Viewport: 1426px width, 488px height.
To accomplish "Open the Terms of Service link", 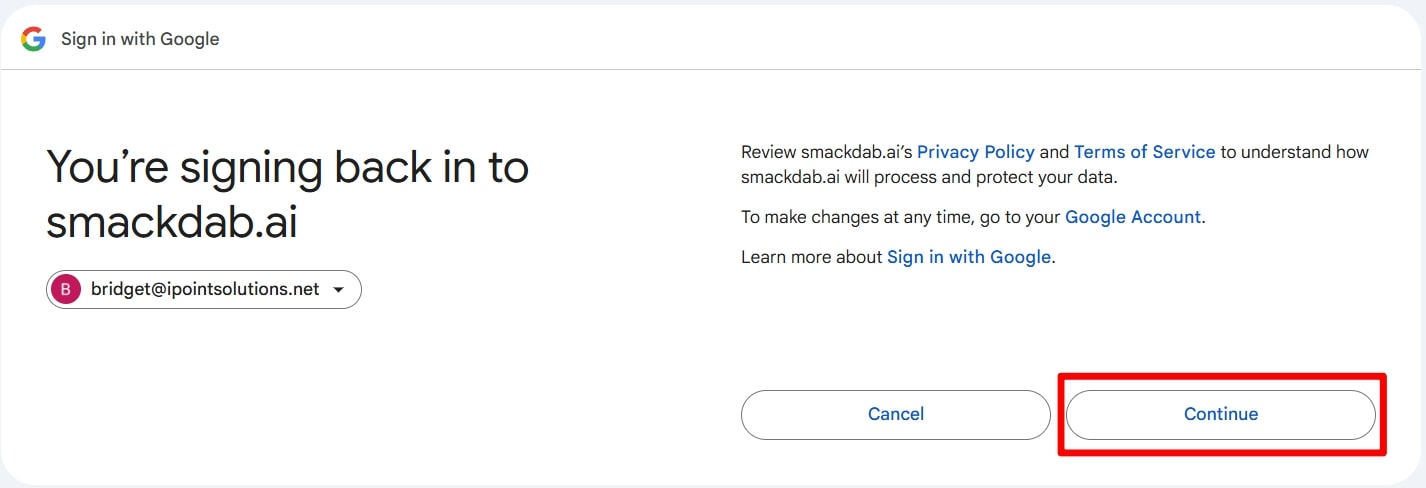I will click(1145, 152).
